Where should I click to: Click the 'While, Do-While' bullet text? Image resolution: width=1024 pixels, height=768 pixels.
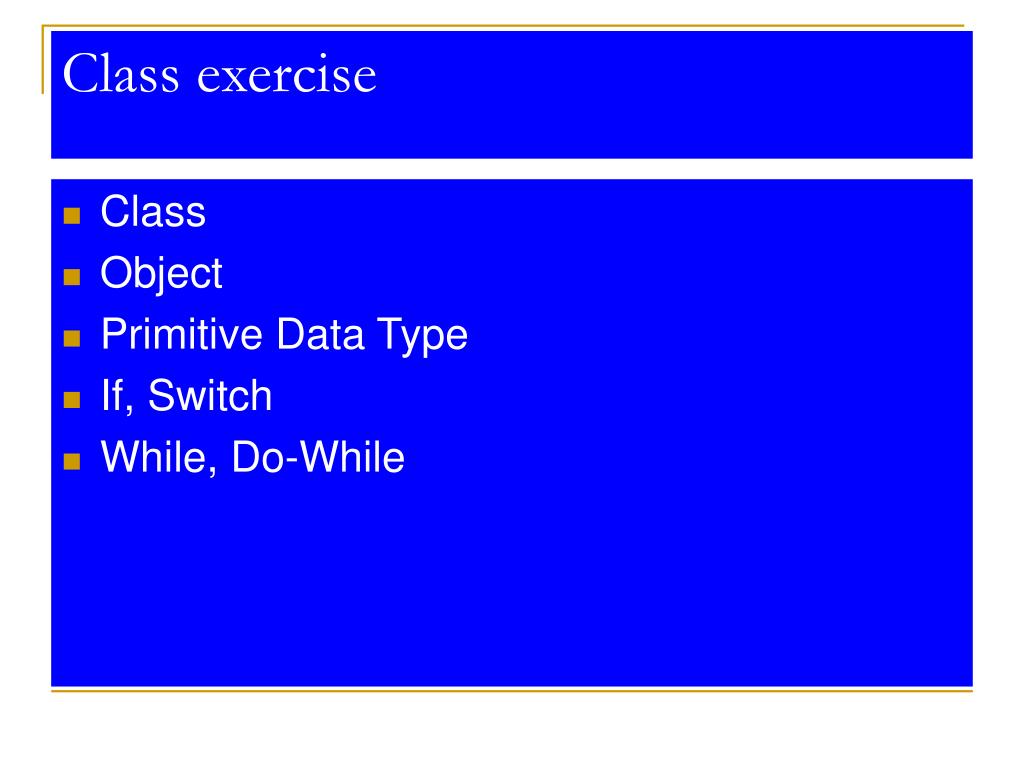(253, 457)
